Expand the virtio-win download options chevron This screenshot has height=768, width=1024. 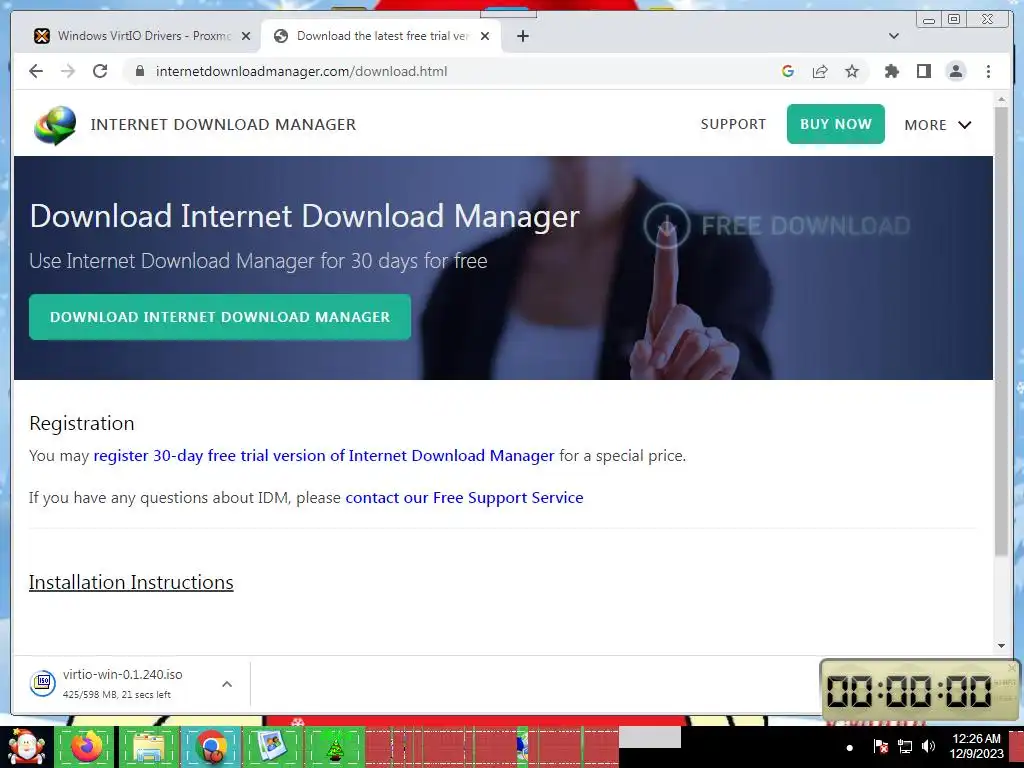227,684
